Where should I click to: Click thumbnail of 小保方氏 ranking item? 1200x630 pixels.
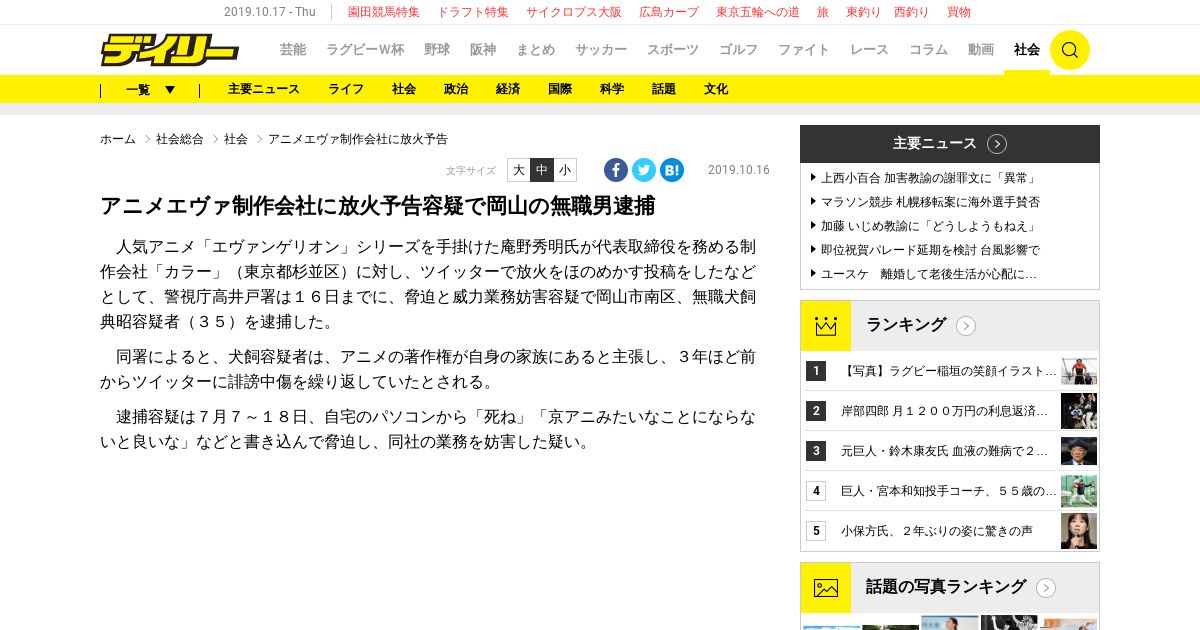(x=1079, y=531)
